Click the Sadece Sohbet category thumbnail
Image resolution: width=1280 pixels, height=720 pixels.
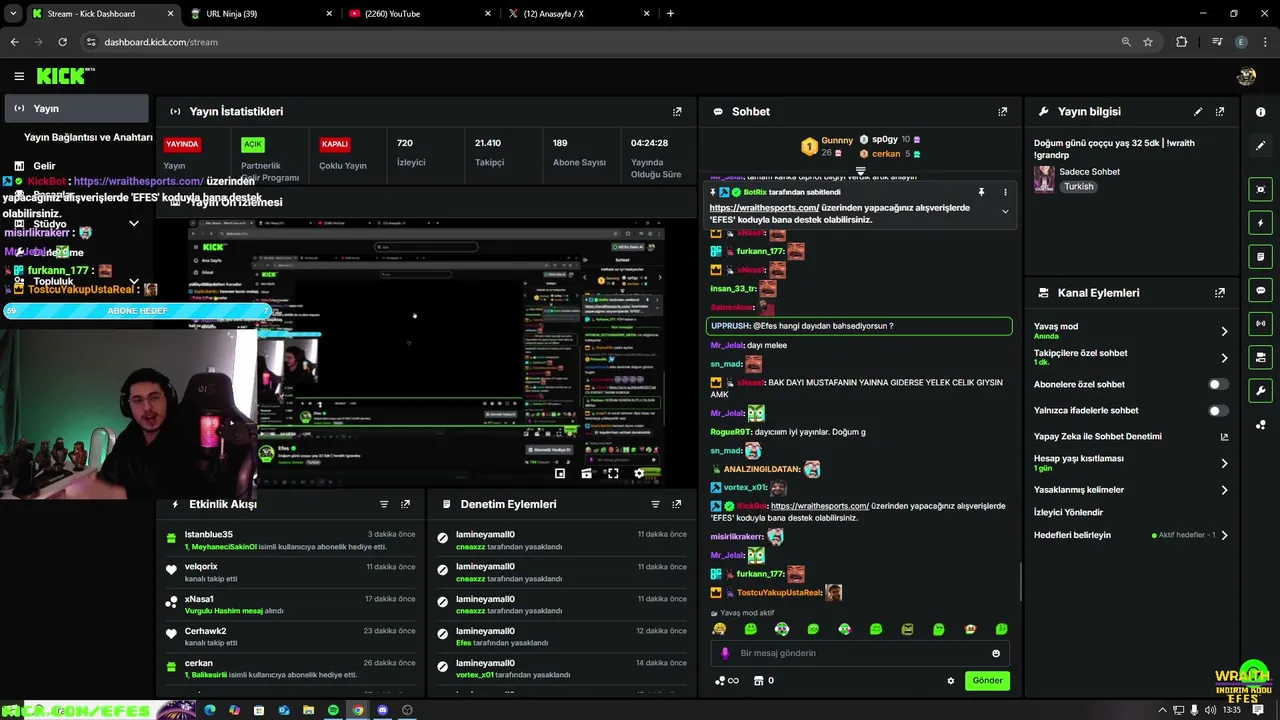coord(1044,179)
